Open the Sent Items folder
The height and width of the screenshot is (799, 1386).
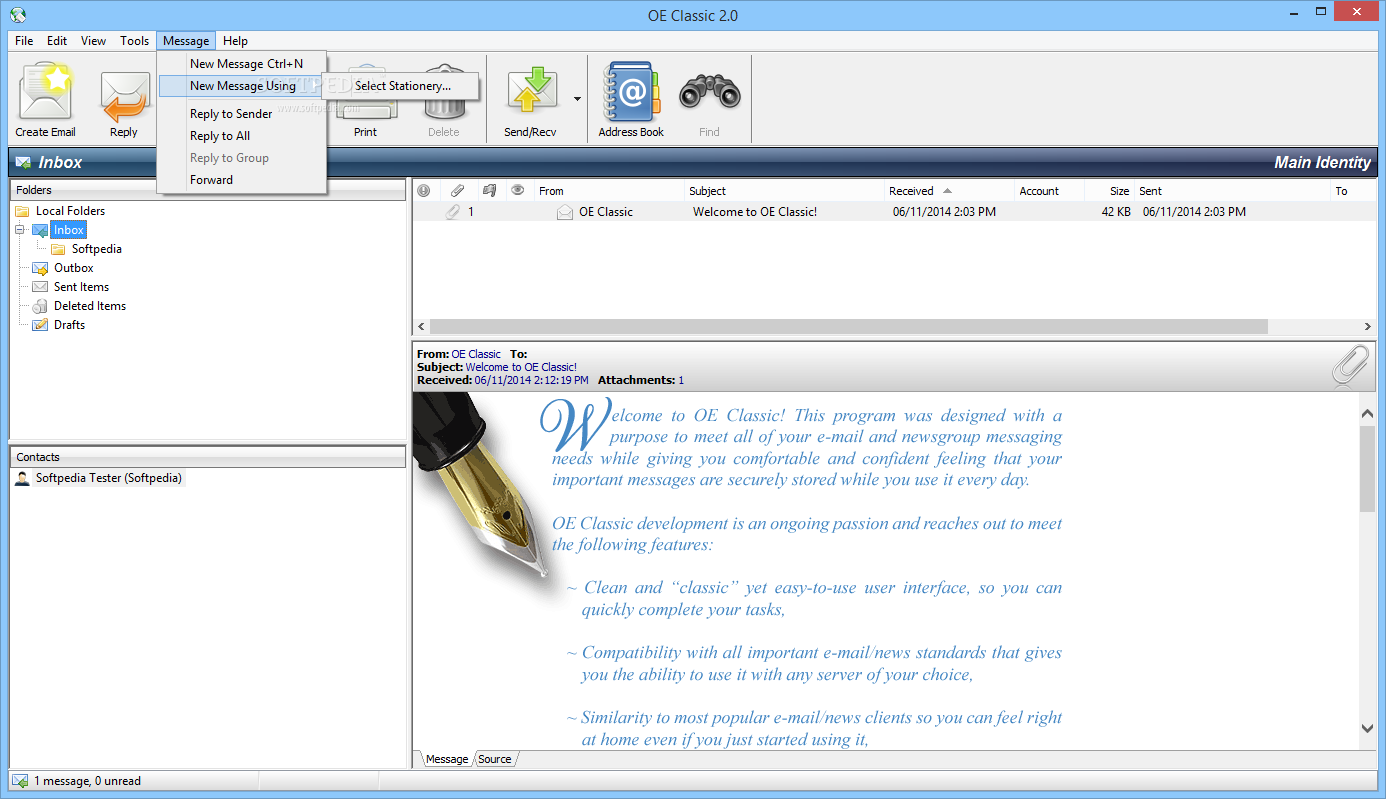(81, 287)
